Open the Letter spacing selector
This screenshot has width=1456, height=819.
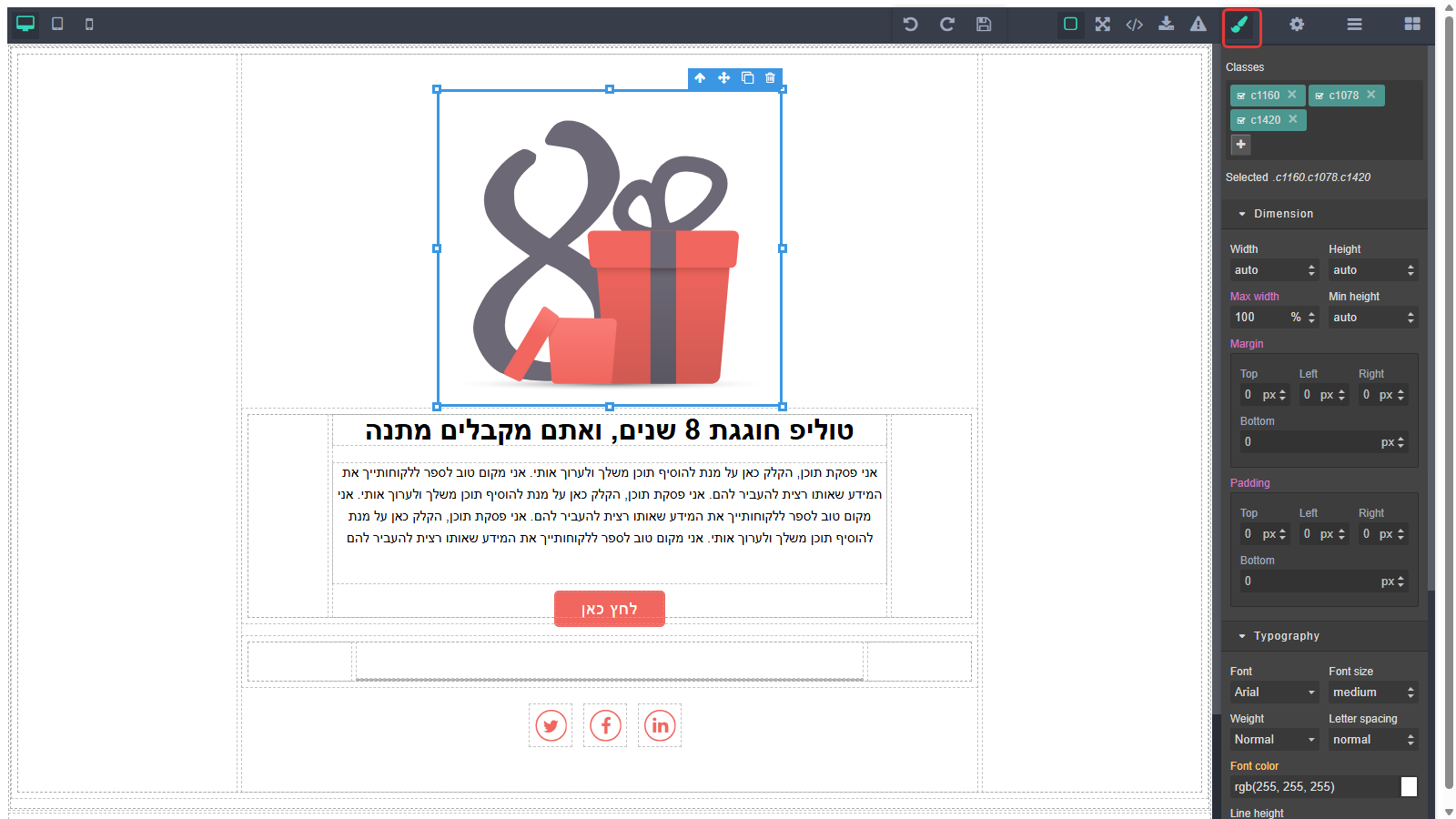click(x=1373, y=740)
